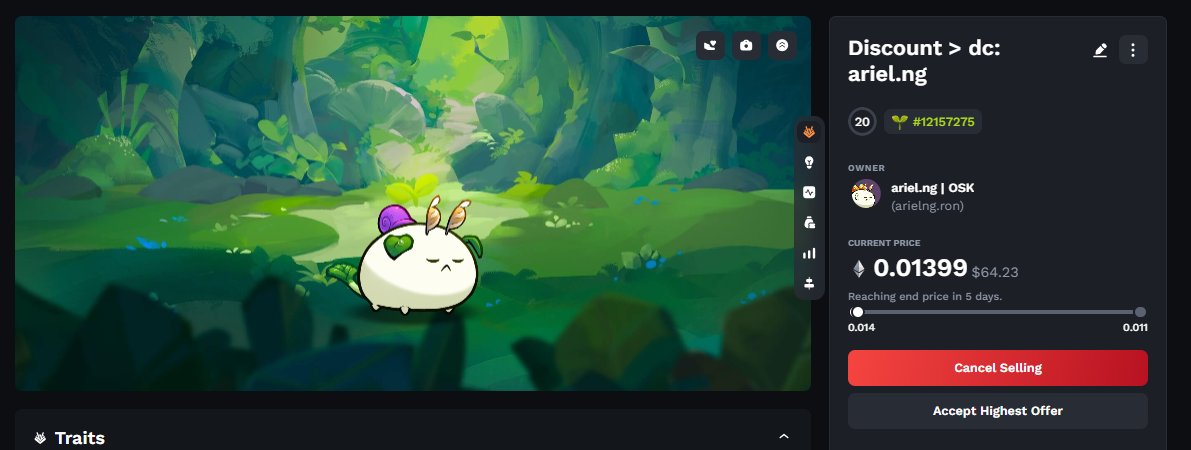This screenshot has height=450, width=1191.
Task: Open the activity pulse section icon
Action: point(809,192)
